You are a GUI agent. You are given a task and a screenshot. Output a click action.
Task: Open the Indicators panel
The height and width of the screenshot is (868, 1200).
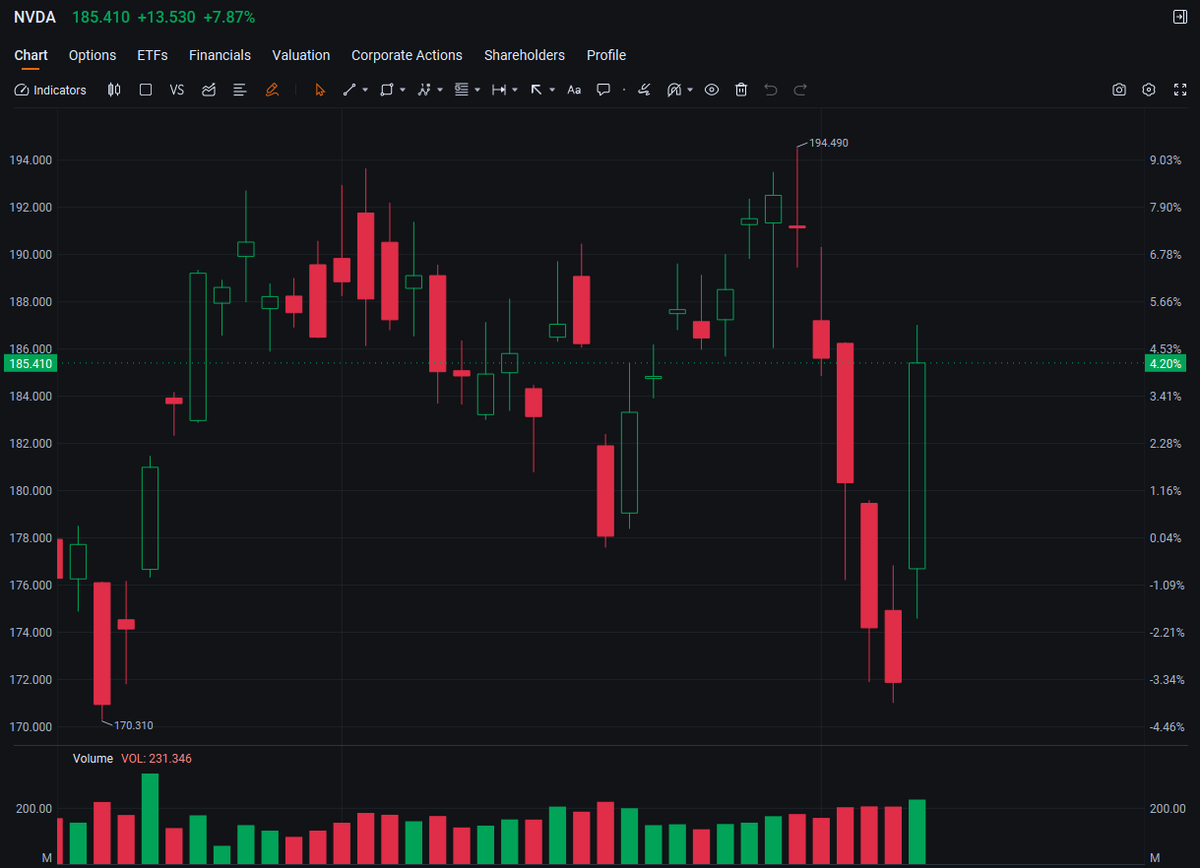click(51, 90)
